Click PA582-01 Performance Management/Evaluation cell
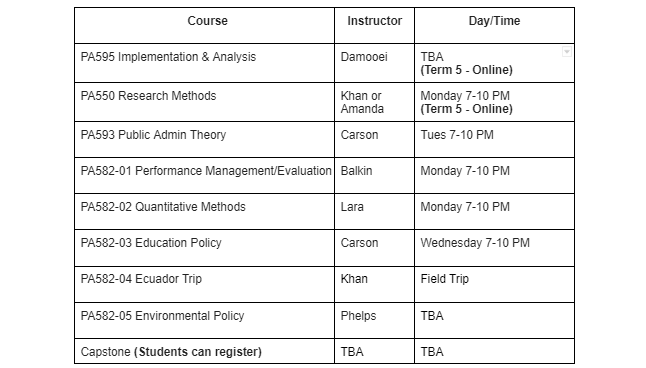This screenshot has height=368, width=646. (204, 176)
